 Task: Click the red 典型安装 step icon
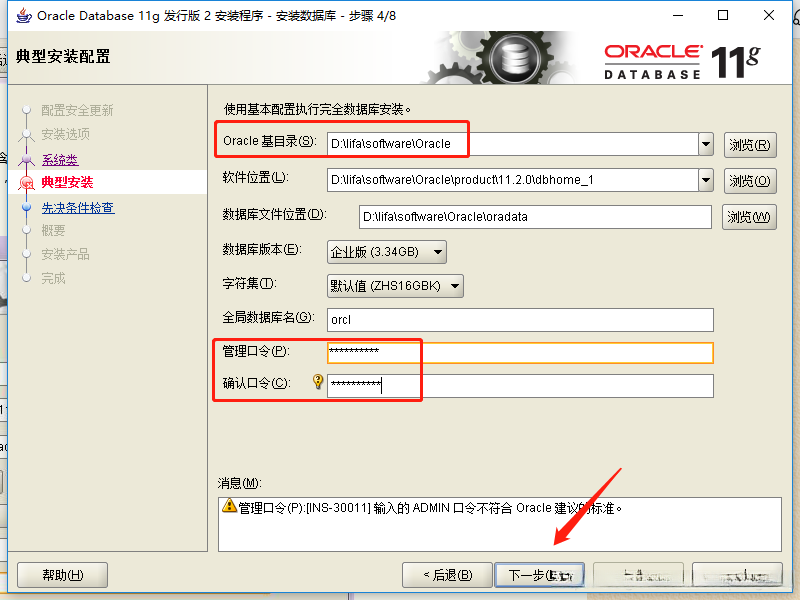26,183
